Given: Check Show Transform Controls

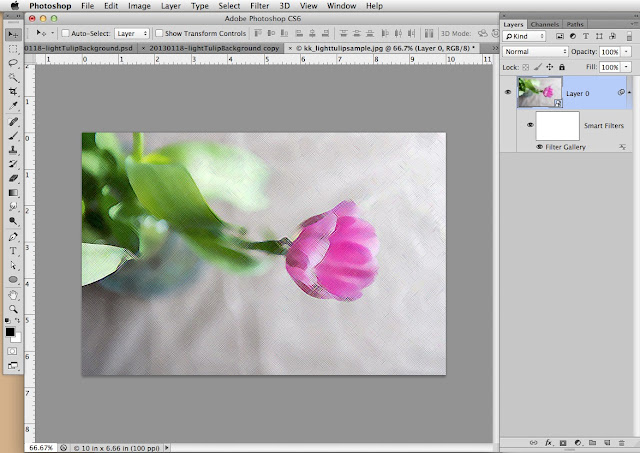Looking at the screenshot, I should (160, 33).
